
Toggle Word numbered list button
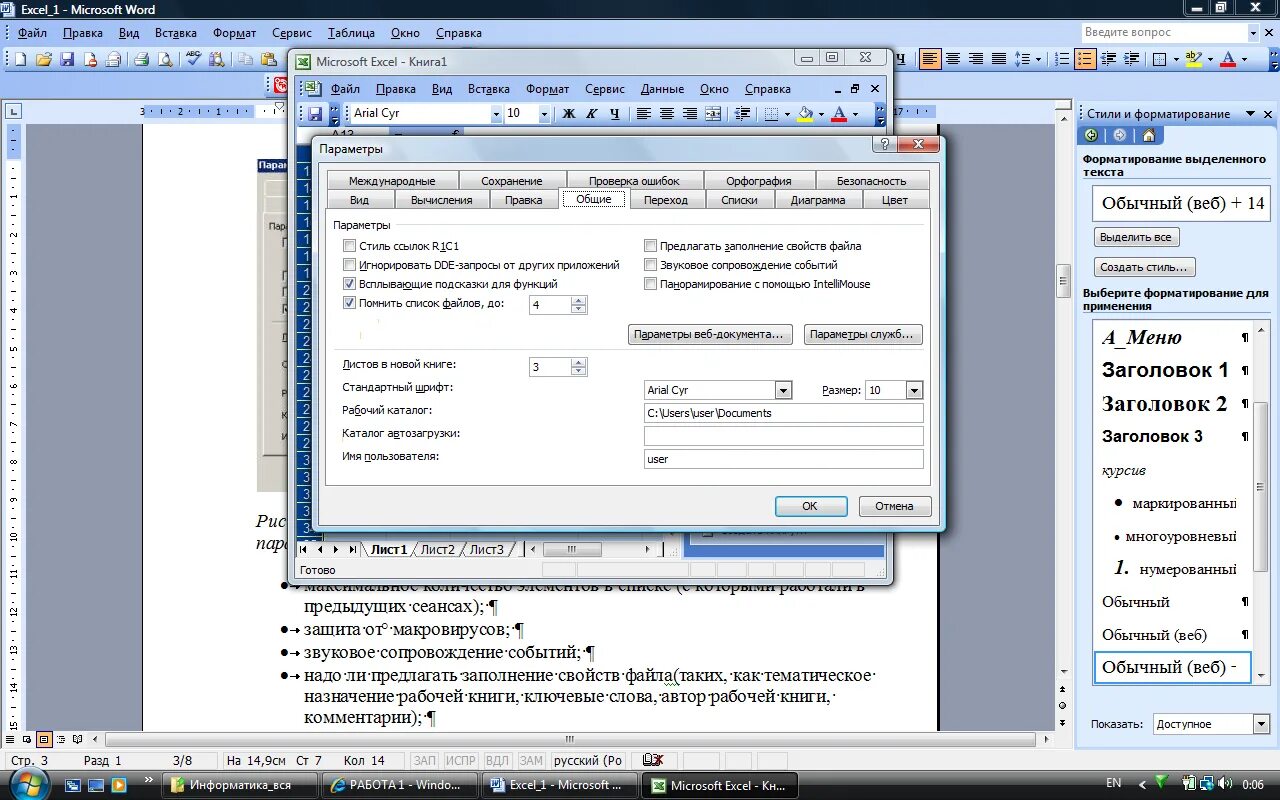point(1064,60)
